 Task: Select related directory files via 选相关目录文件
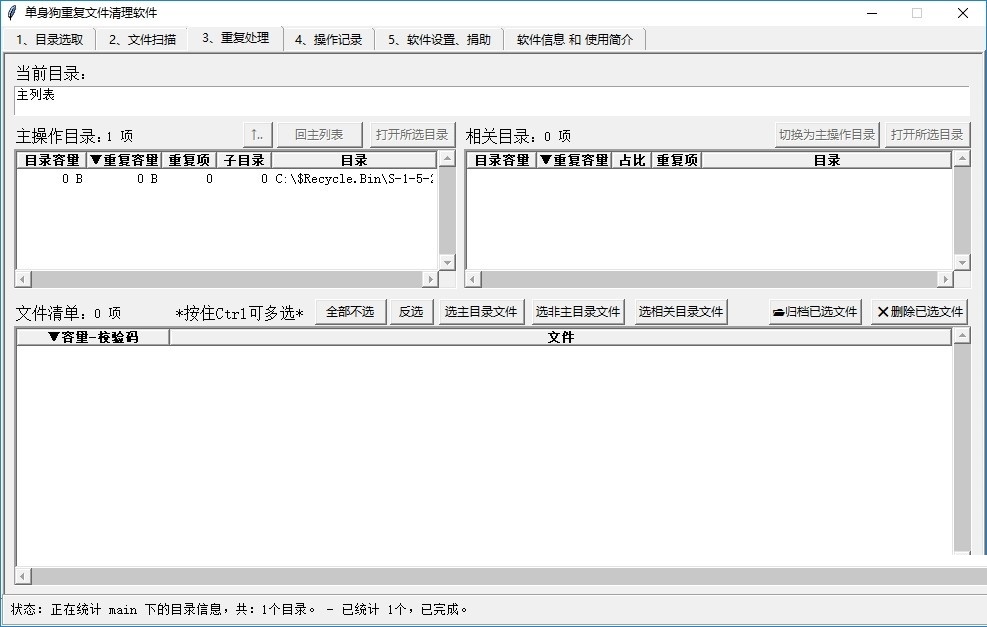coord(681,311)
